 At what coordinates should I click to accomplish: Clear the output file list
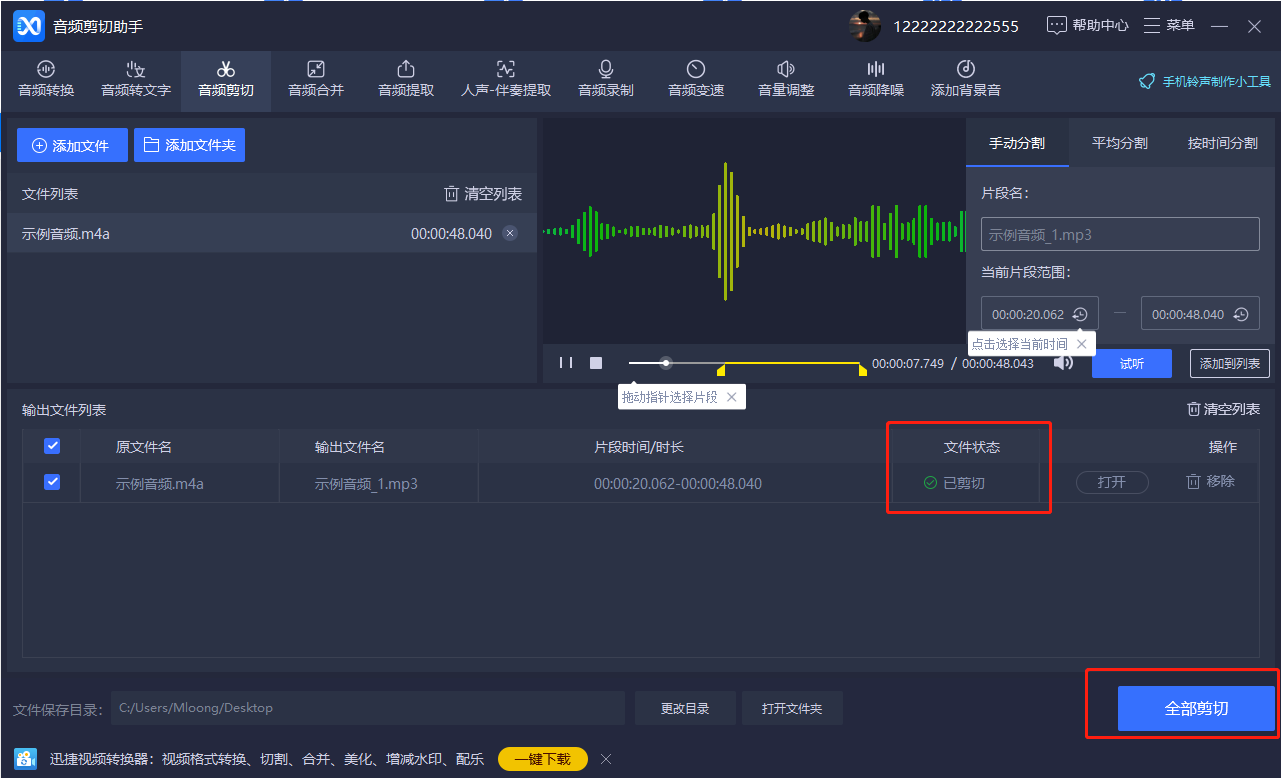click(1223, 409)
